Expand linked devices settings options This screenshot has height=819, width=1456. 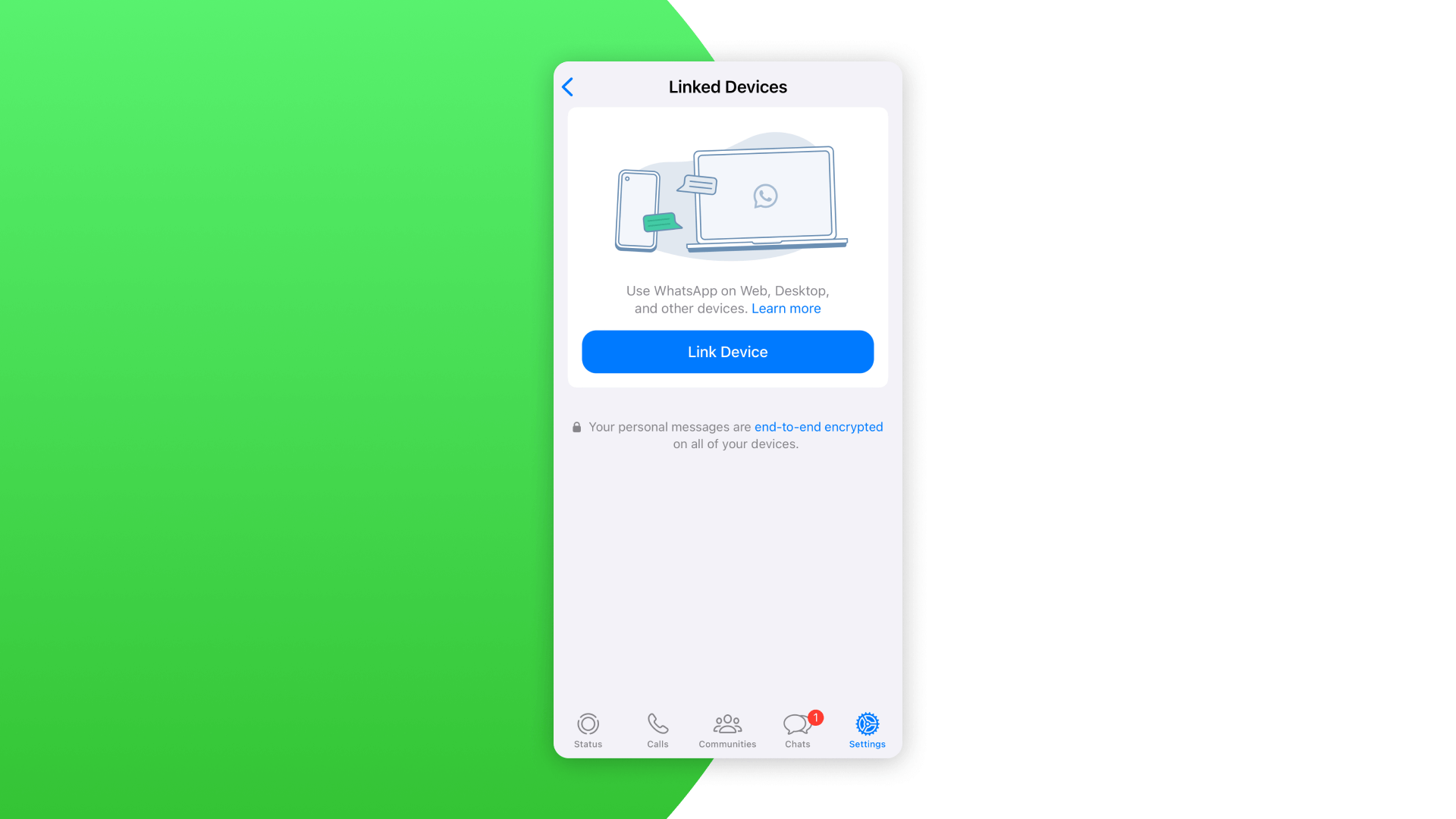[x=728, y=351]
